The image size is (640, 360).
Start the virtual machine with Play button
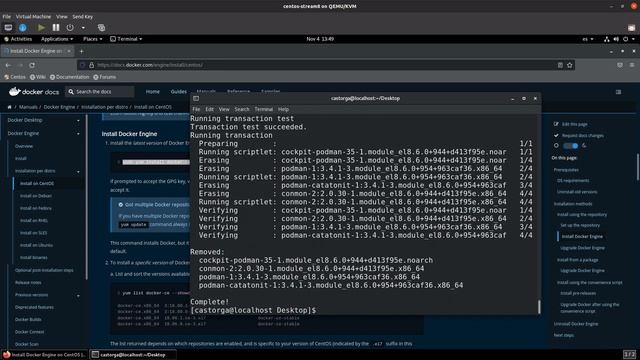(41, 27)
